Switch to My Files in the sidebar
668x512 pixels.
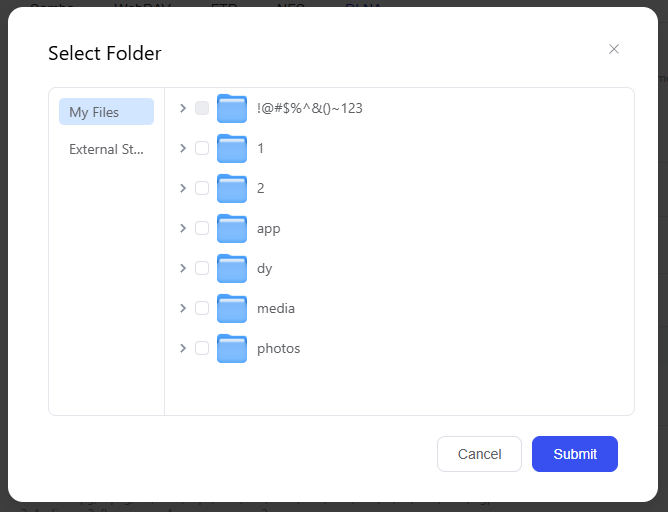point(107,112)
